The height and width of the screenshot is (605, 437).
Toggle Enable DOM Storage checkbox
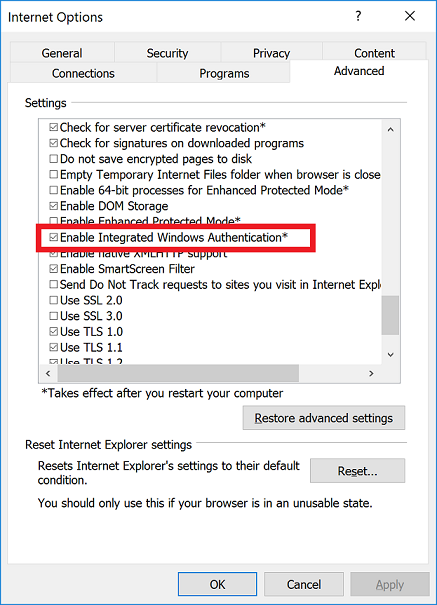pyautogui.click(x=54, y=206)
